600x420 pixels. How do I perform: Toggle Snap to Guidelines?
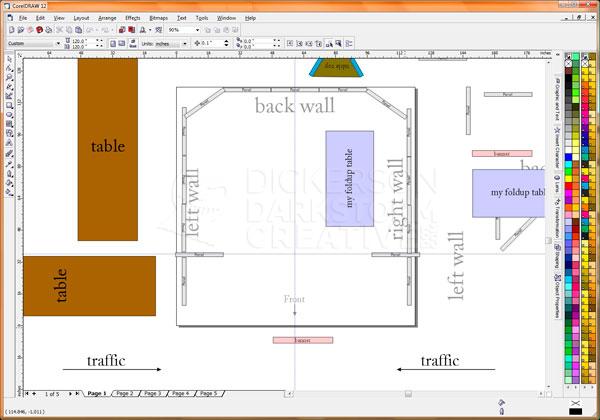(x=300, y=44)
